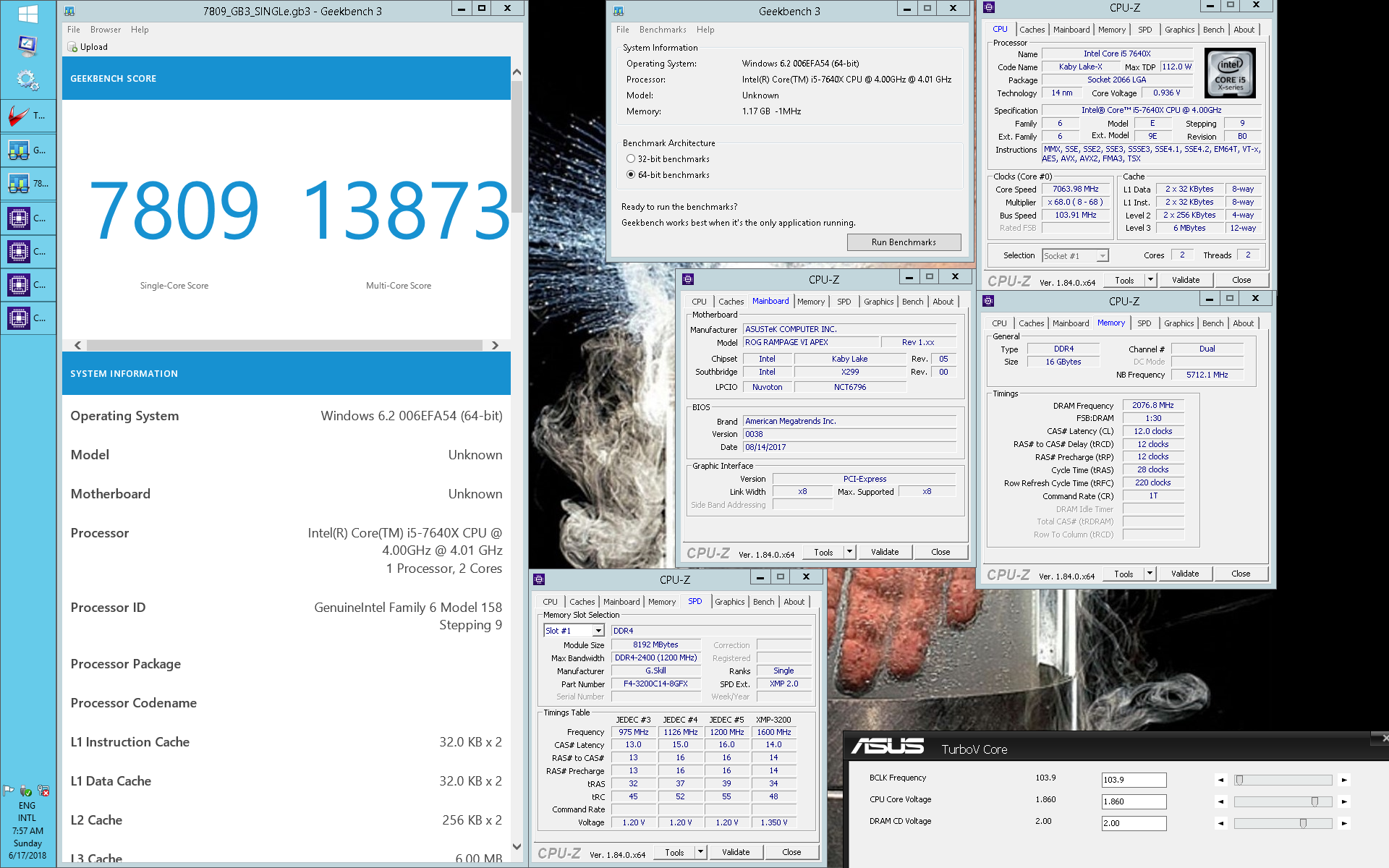Click Geekbench vertical scrollbar up arrow

[517, 72]
